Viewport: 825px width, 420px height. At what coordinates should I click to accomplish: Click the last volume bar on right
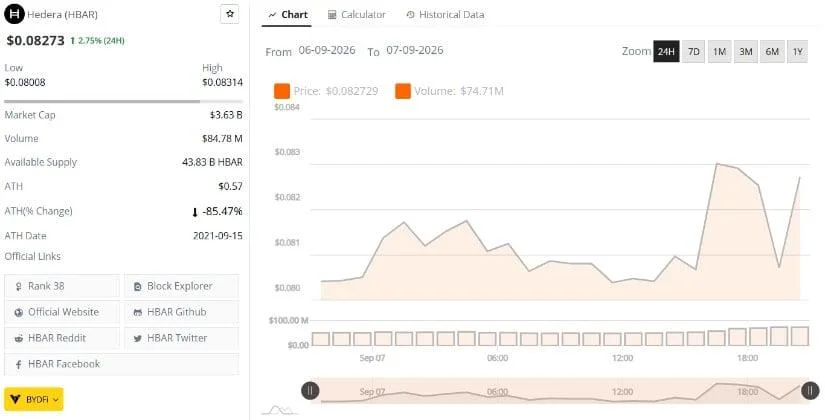[x=800, y=336]
